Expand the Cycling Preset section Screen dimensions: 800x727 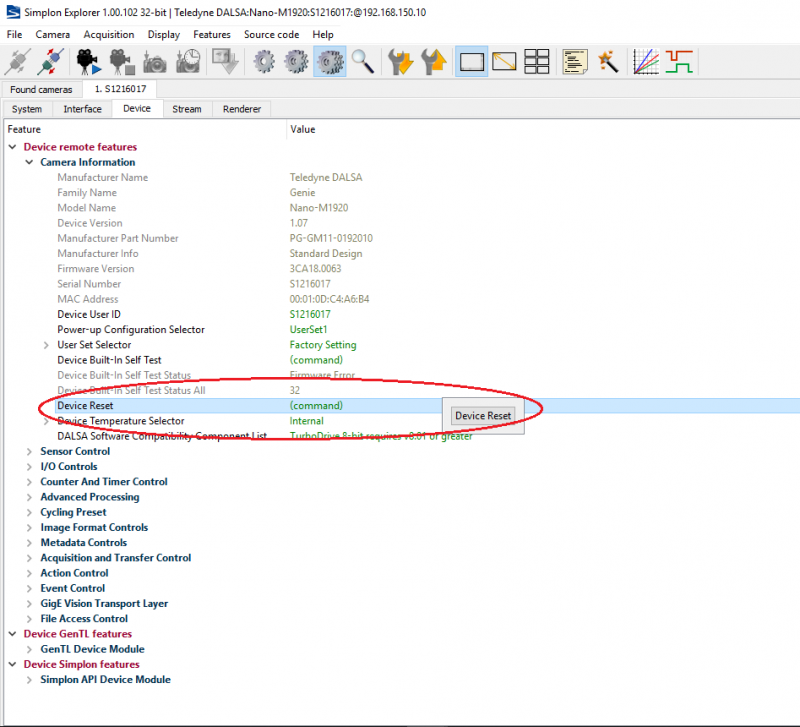(x=29, y=513)
